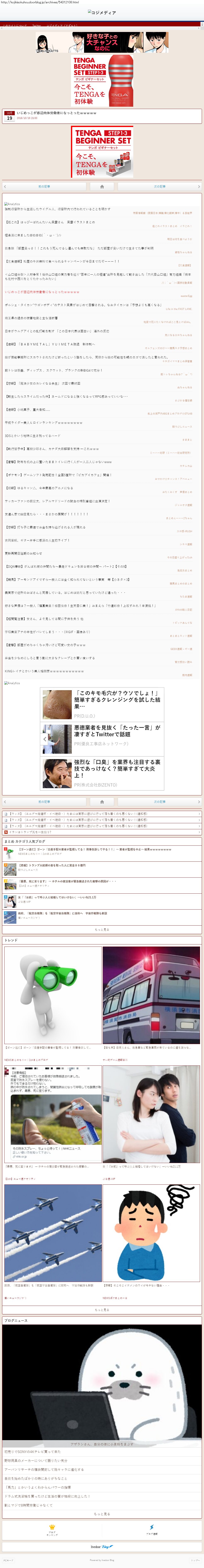Click the home icon in the bottom article navigation

[102, 802]
